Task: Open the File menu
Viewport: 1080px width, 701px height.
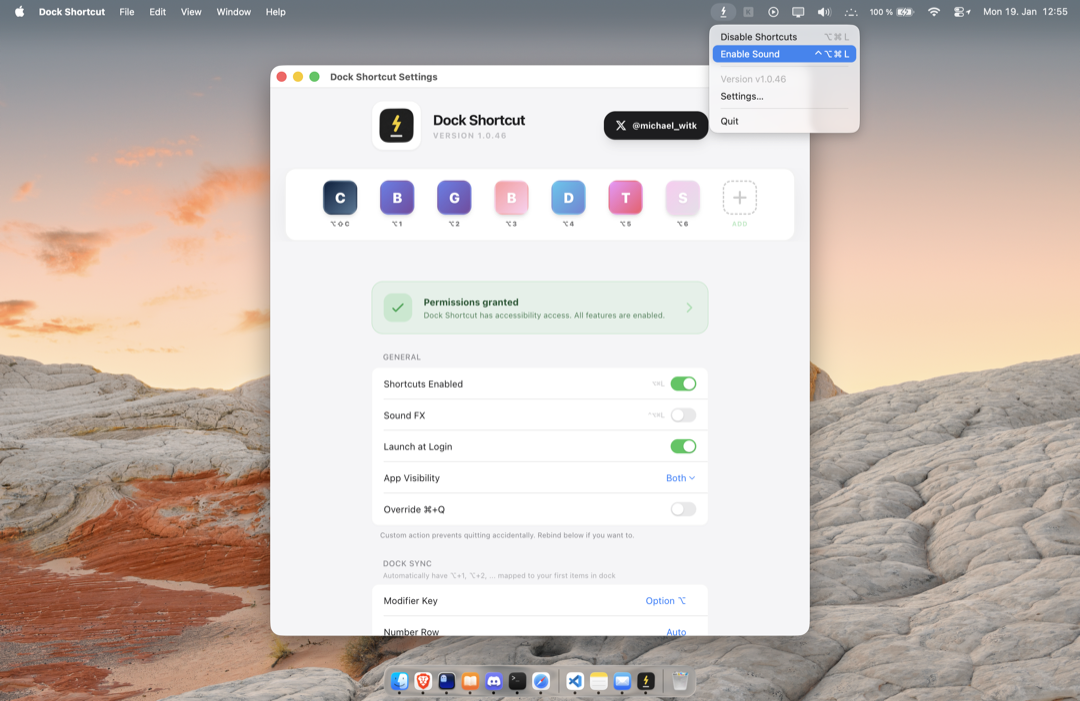Action: pos(127,12)
